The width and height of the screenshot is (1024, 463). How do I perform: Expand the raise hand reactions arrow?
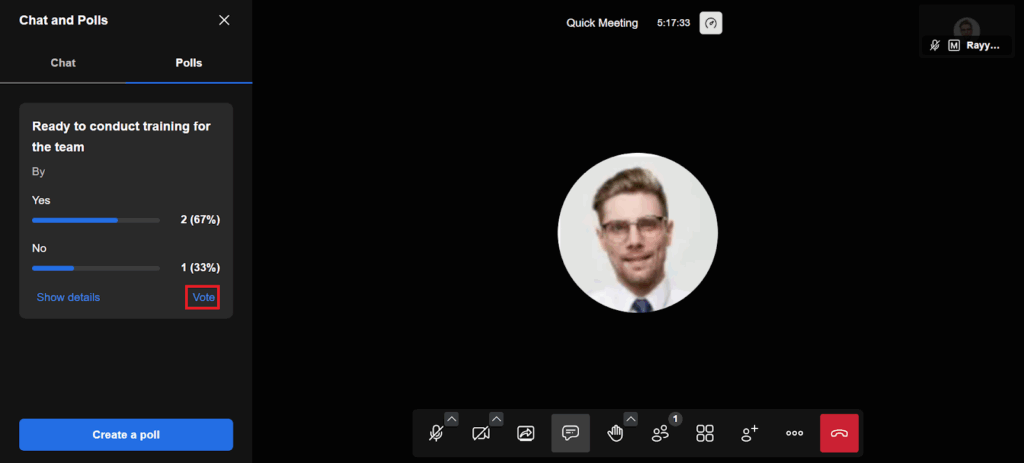[x=630, y=419]
